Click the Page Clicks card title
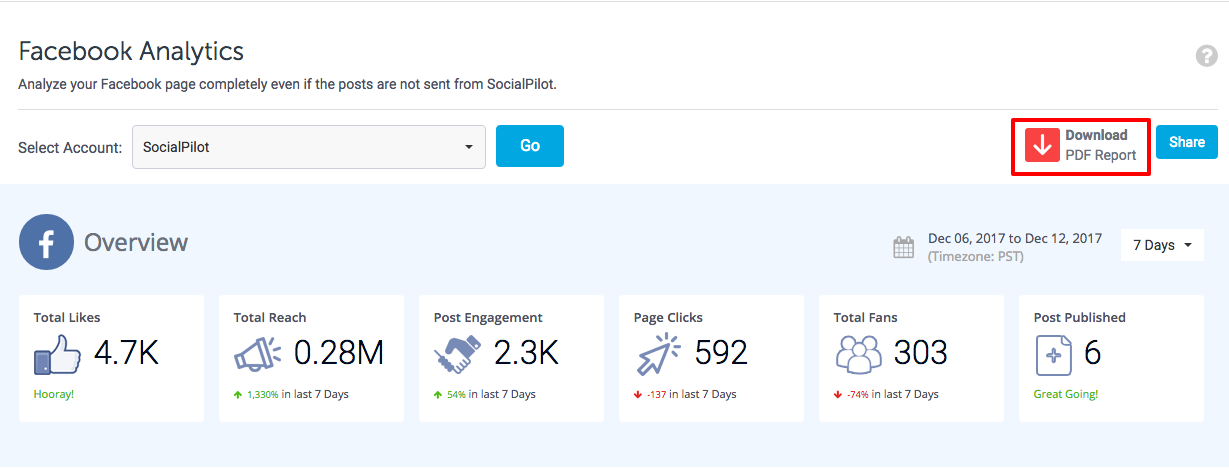The width and height of the screenshot is (1229, 468). [x=668, y=317]
